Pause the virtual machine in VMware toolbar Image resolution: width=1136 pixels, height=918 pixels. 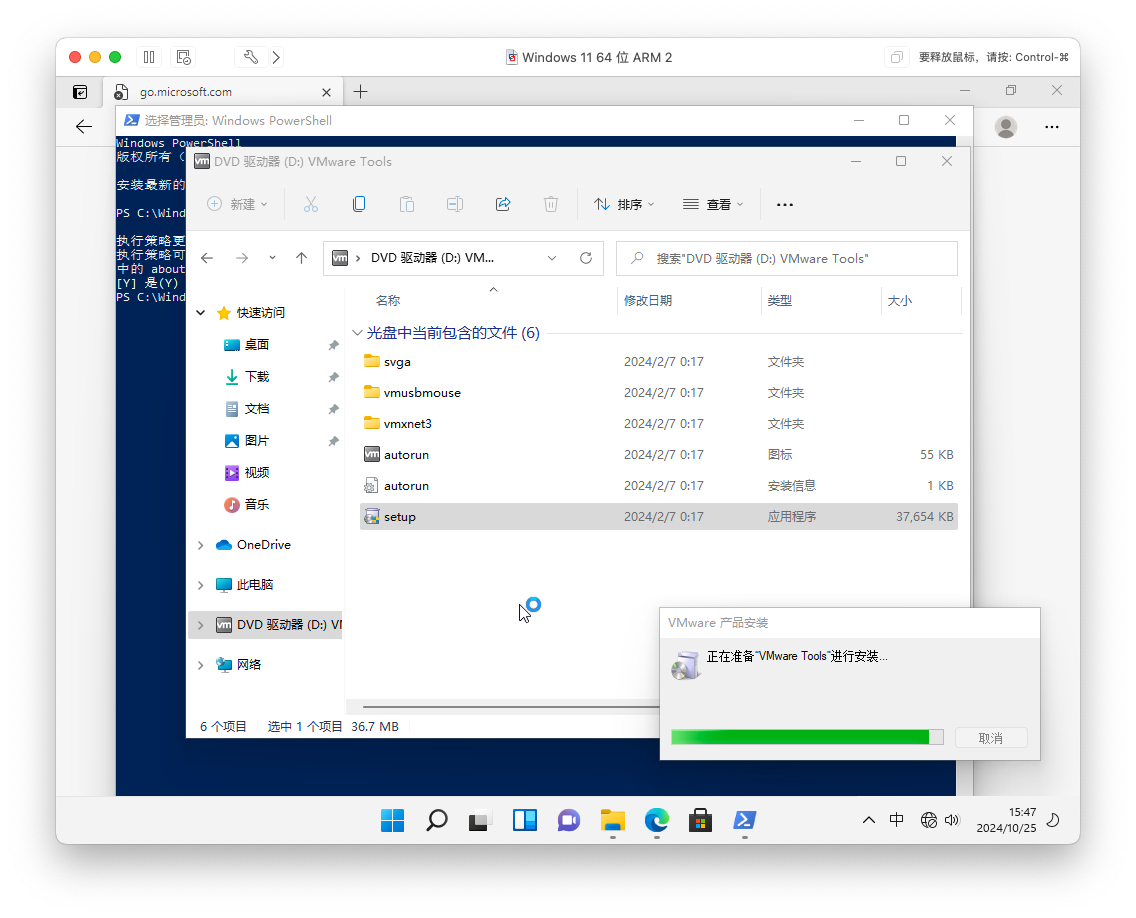coord(149,57)
